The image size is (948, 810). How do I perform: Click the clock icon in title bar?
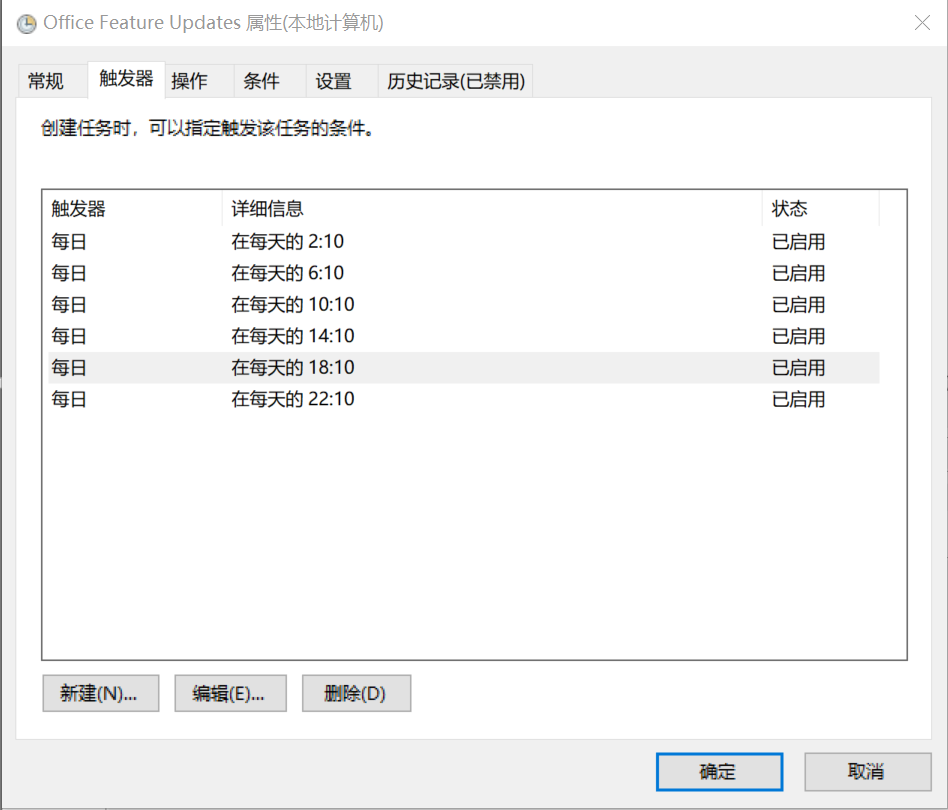[26, 24]
